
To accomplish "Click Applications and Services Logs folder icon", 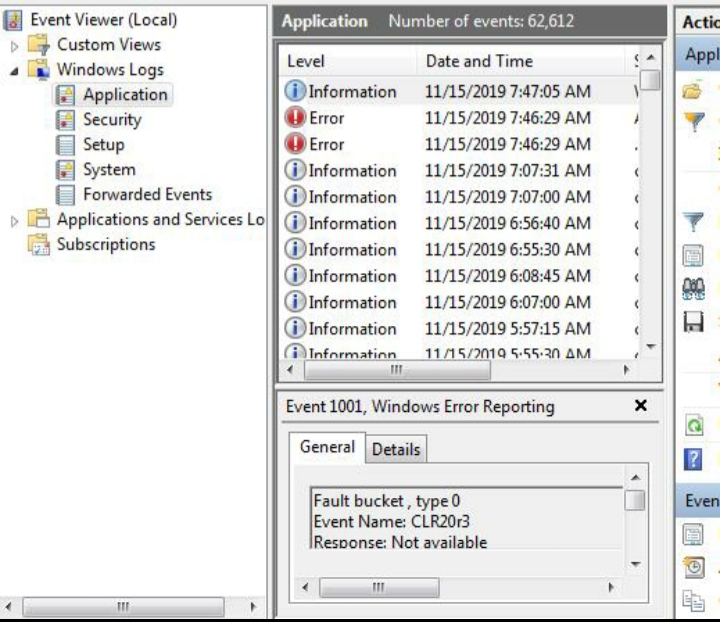I will click(x=38, y=219).
